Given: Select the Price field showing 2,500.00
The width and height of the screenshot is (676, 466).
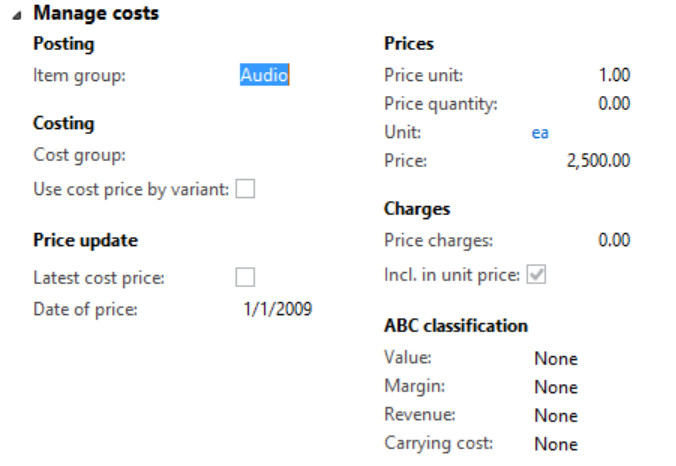Looking at the screenshot, I should 598,160.
